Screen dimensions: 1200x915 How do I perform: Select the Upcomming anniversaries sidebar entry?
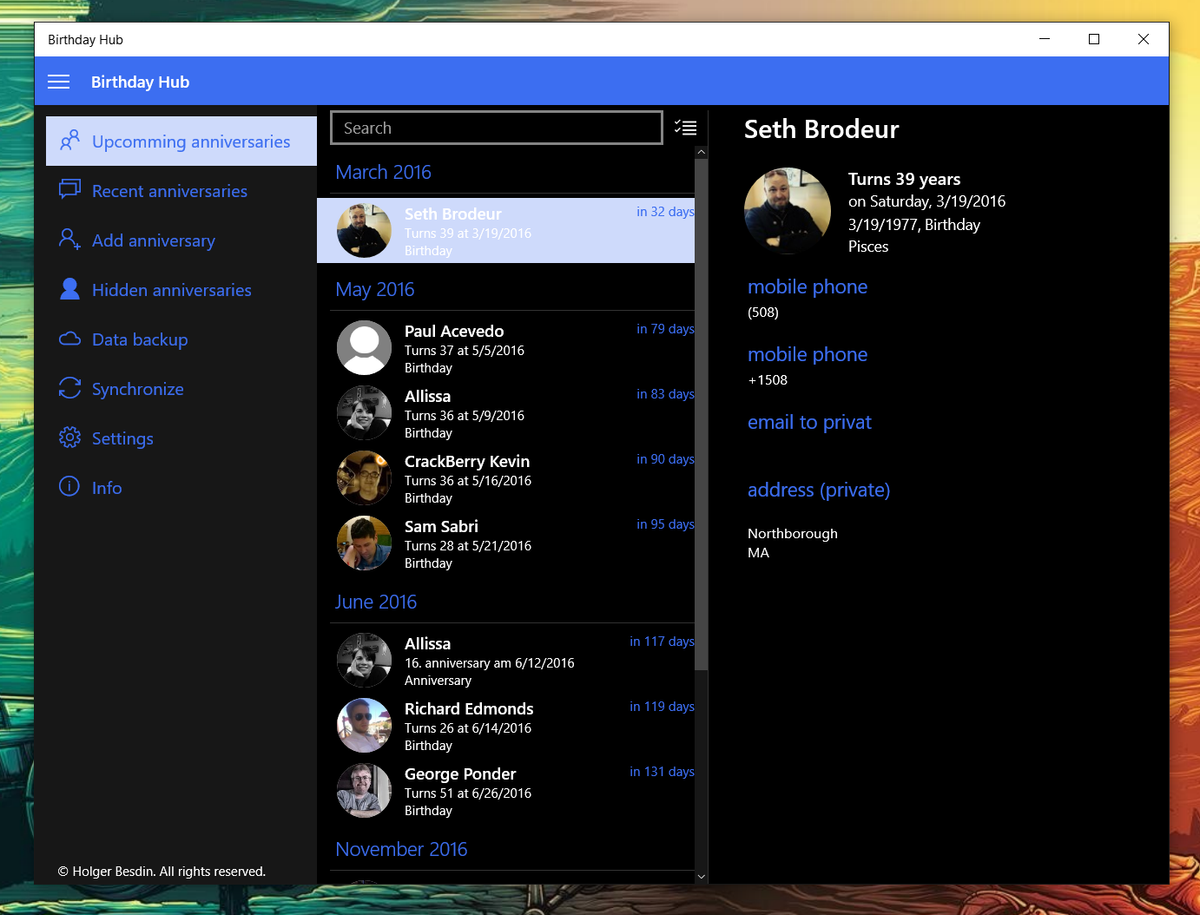(180, 141)
